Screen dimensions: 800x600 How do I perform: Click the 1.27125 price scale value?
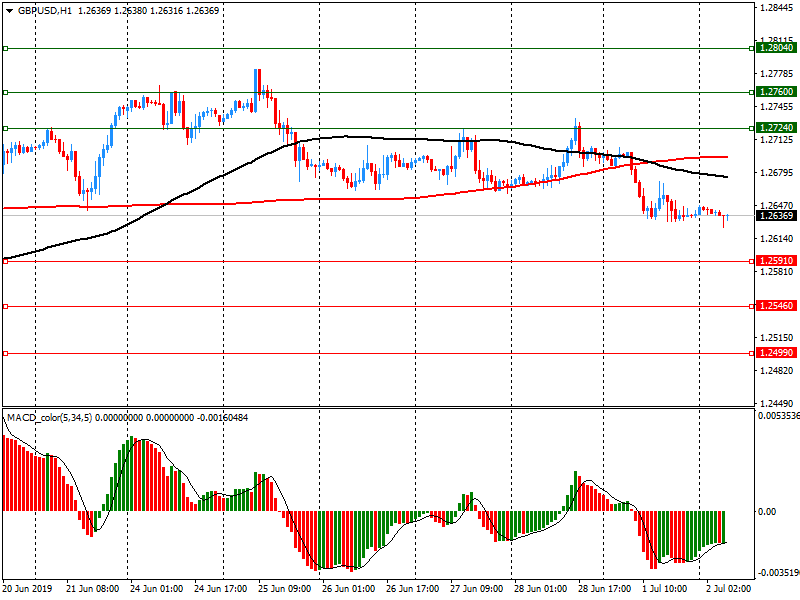[777, 140]
